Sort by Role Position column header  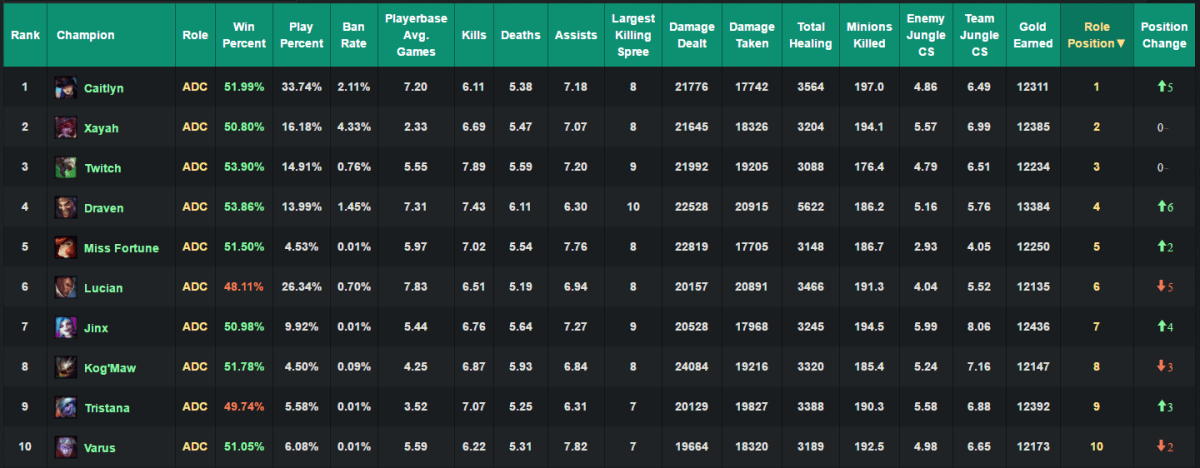[x=1096, y=35]
